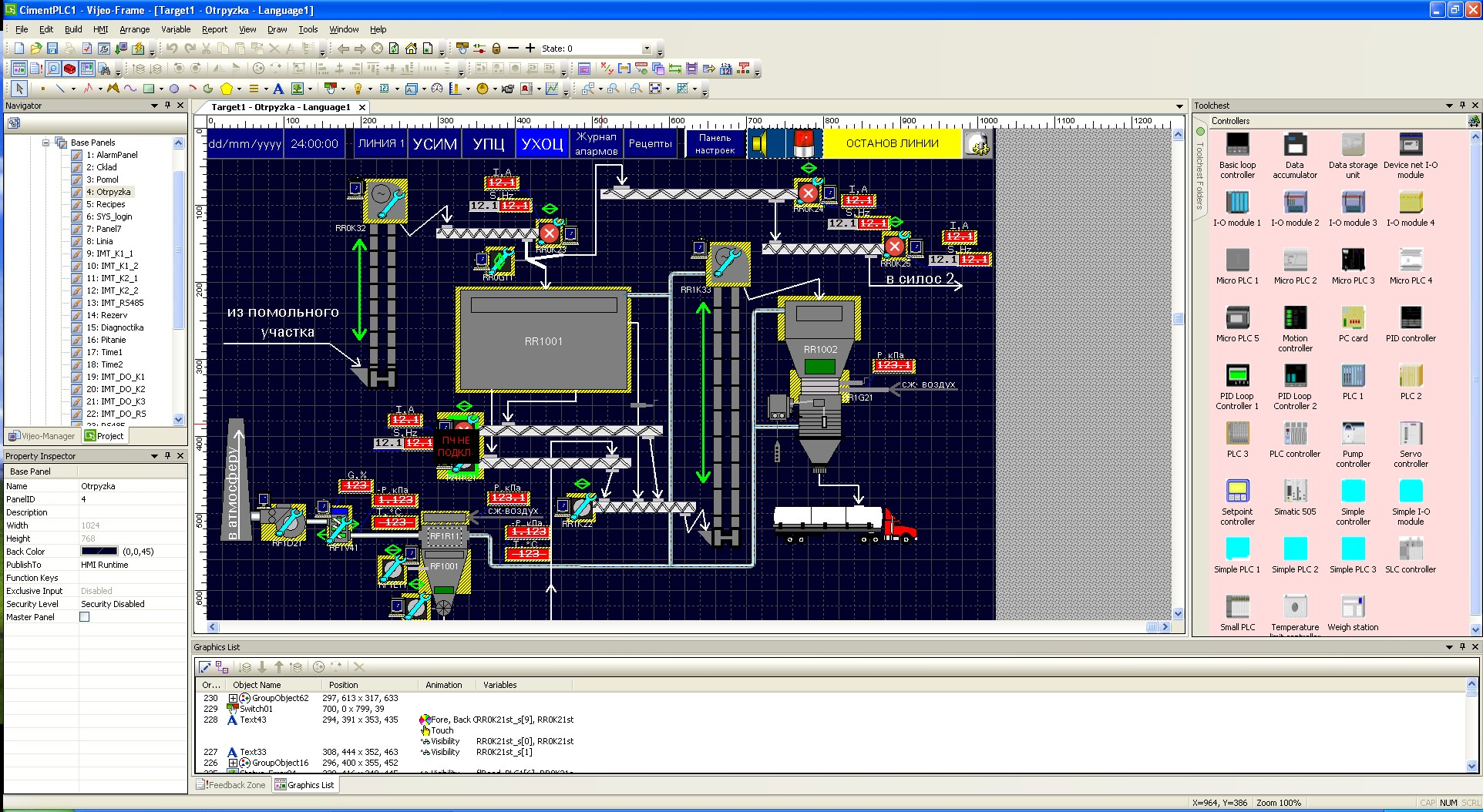Screen dimensions: 1483x812
Task: Click the Home panel icon in toolbar
Action: [411, 49]
